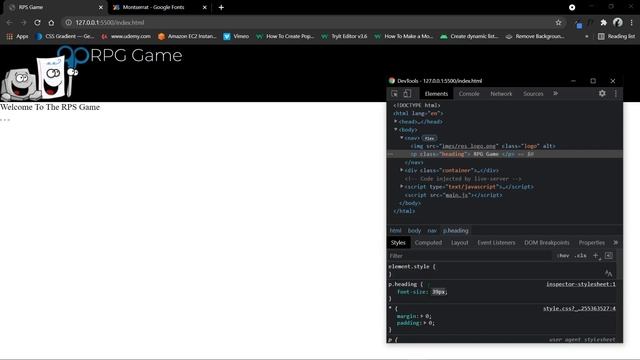This screenshot has height=360, width=640.
Task: Reload the current page
Action: coord(37,22)
